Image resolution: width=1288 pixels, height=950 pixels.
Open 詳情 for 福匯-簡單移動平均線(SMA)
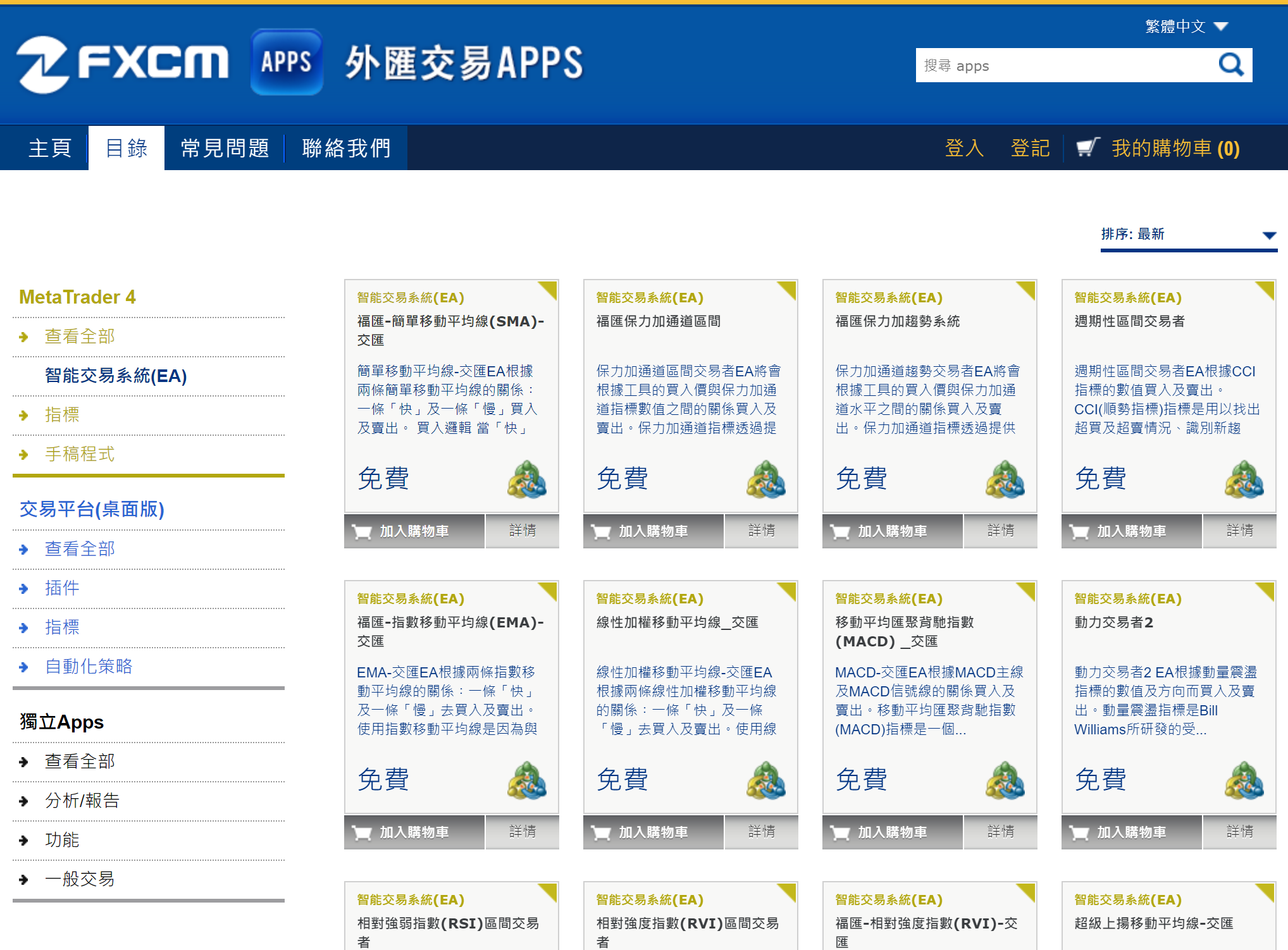(523, 531)
